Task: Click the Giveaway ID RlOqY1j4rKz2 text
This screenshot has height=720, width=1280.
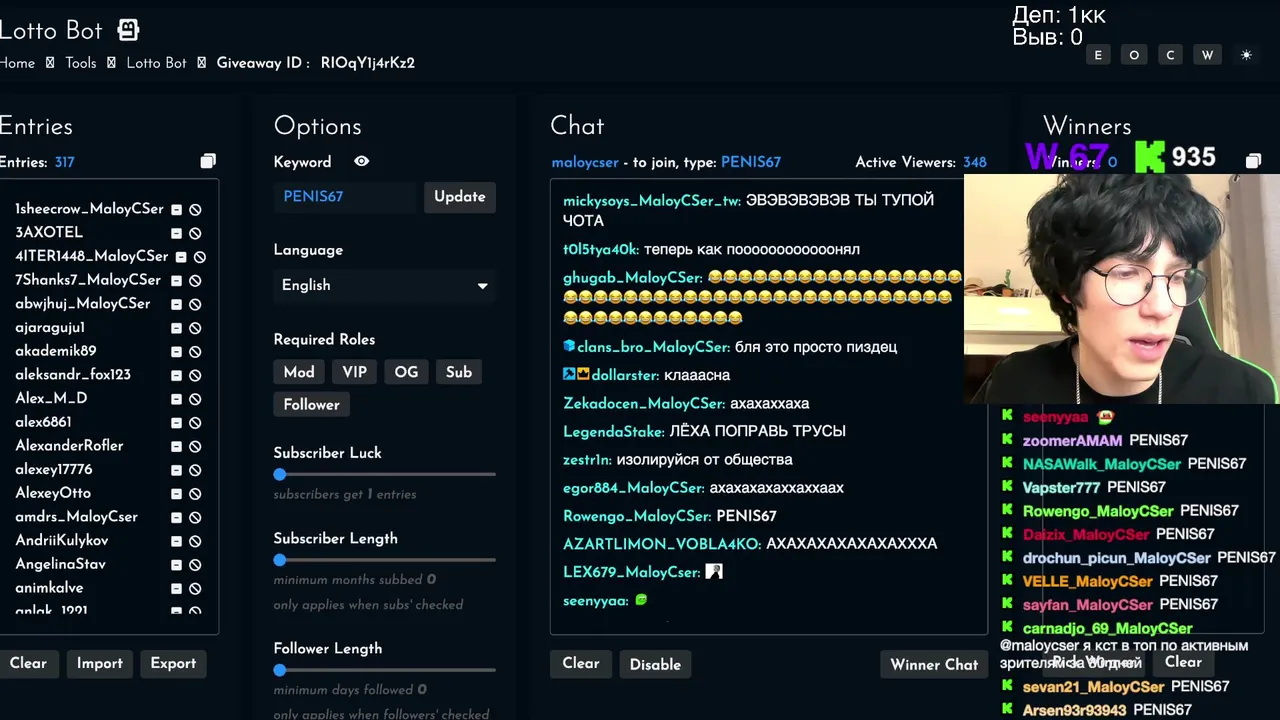Action: pos(367,63)
